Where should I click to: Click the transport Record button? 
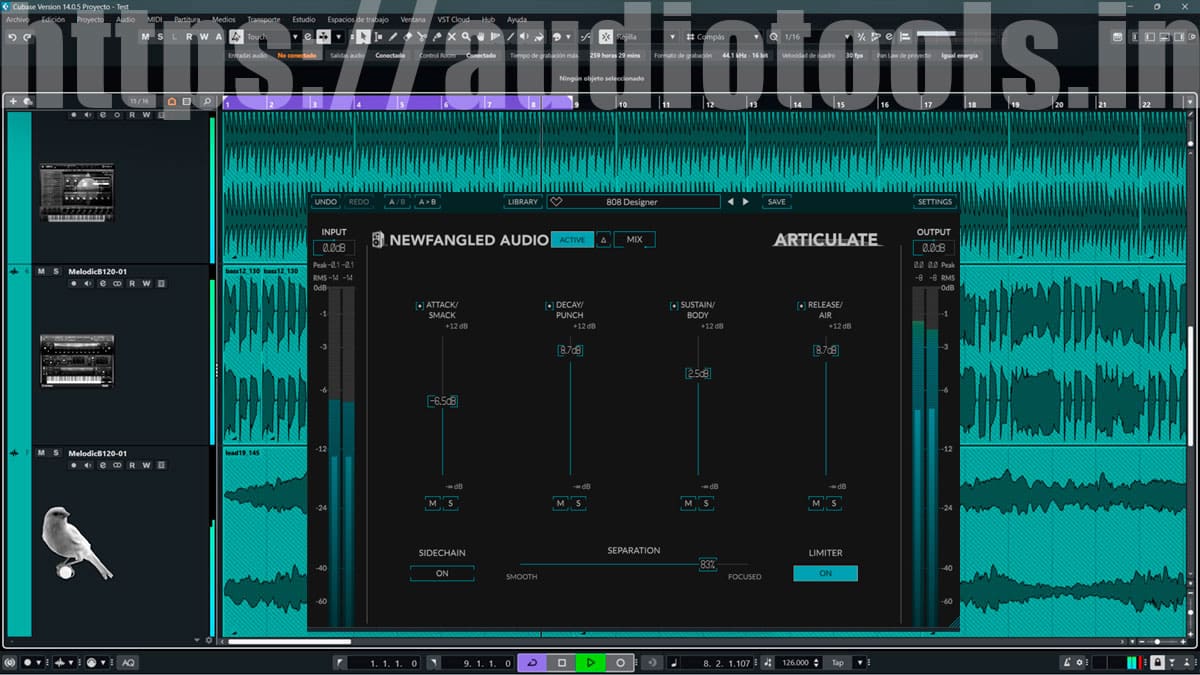click(620, 662)
